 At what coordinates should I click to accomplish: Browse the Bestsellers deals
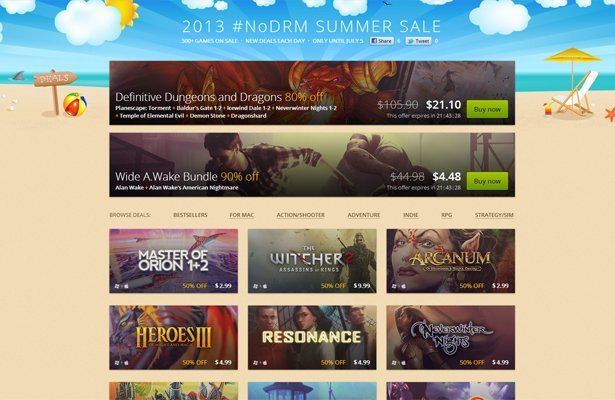190,215
